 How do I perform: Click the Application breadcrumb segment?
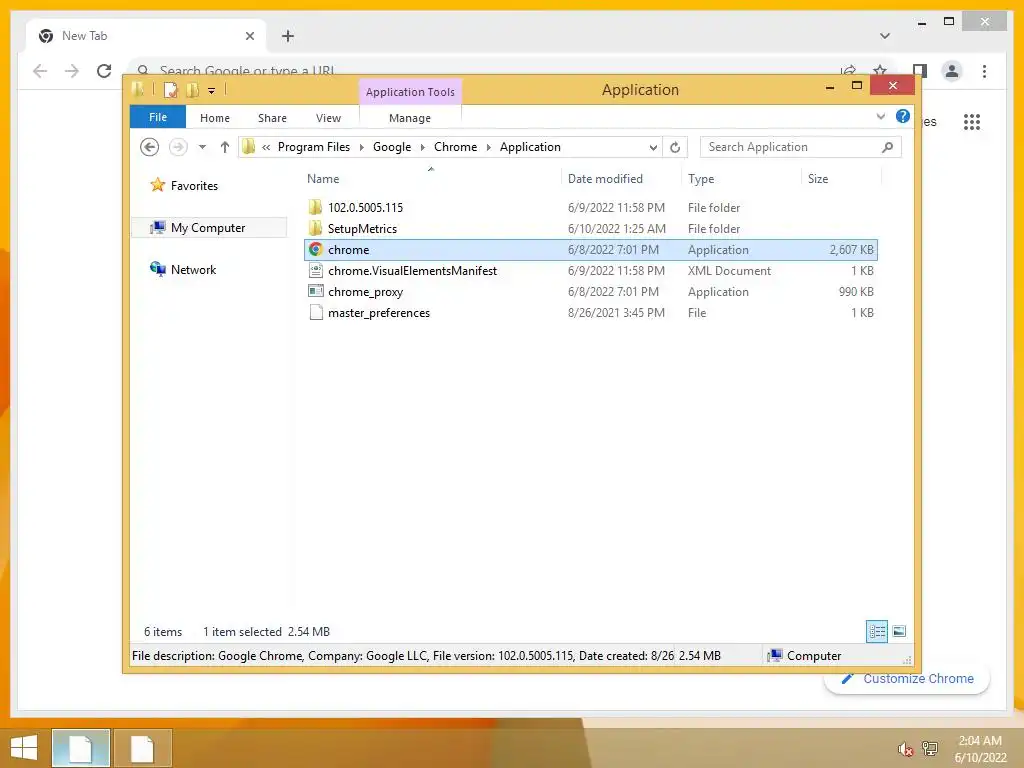[530, 148]
